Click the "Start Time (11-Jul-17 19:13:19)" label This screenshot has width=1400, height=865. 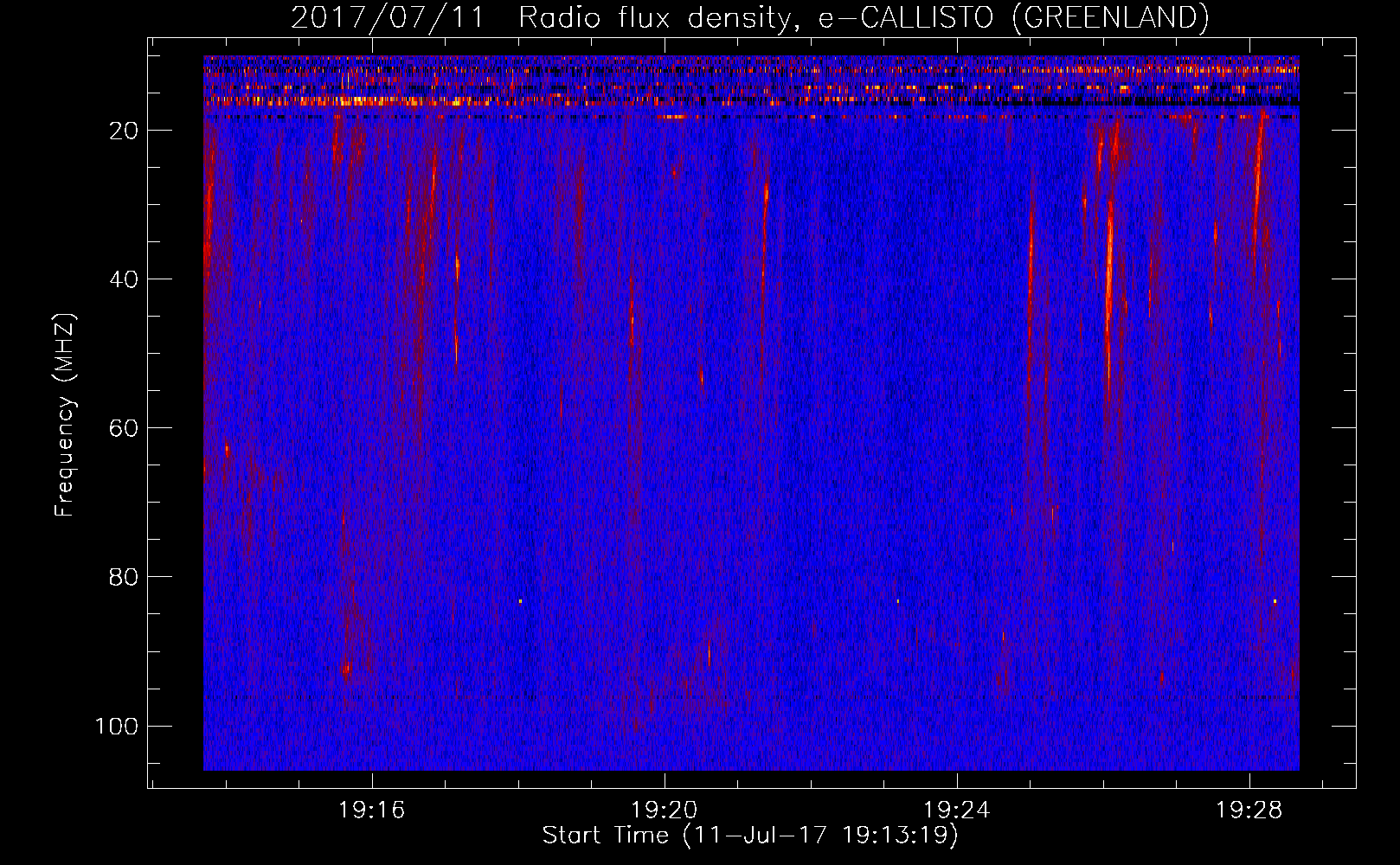(x=750, y=836)
